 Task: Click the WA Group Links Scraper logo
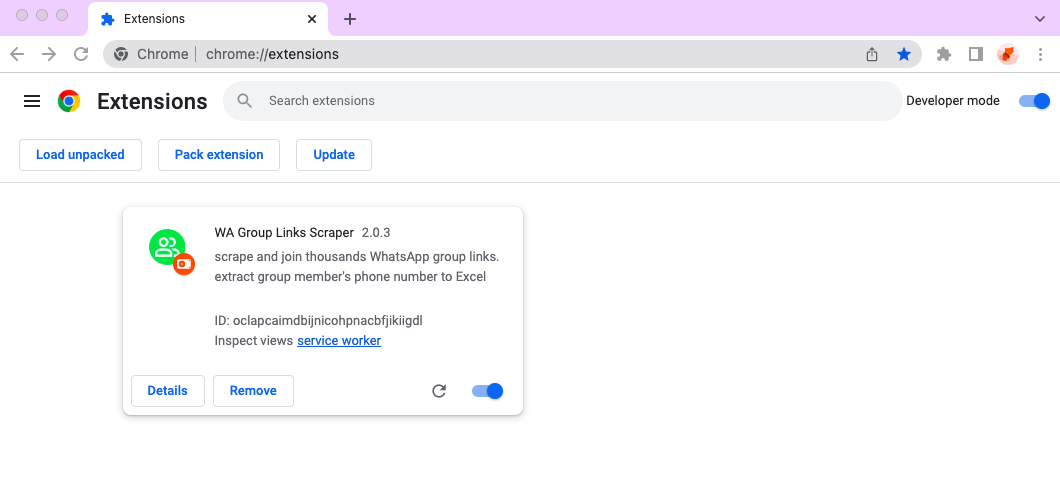(171, 251)
